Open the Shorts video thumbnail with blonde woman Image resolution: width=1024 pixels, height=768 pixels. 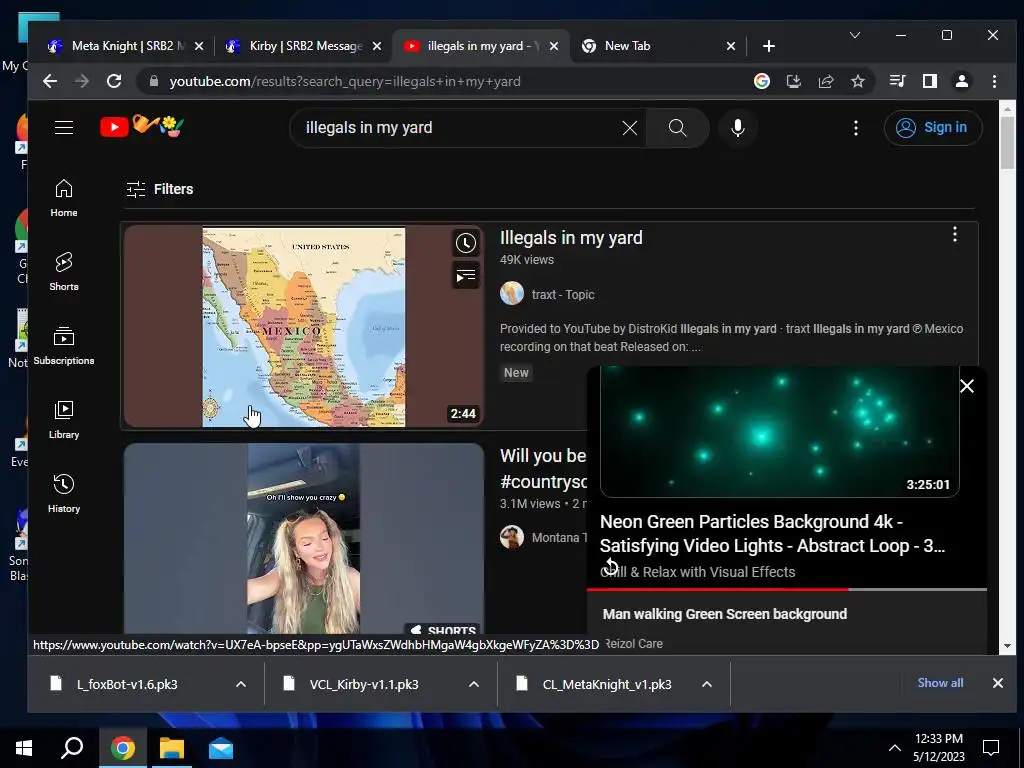pyautogui.click(x=304, y=539)
